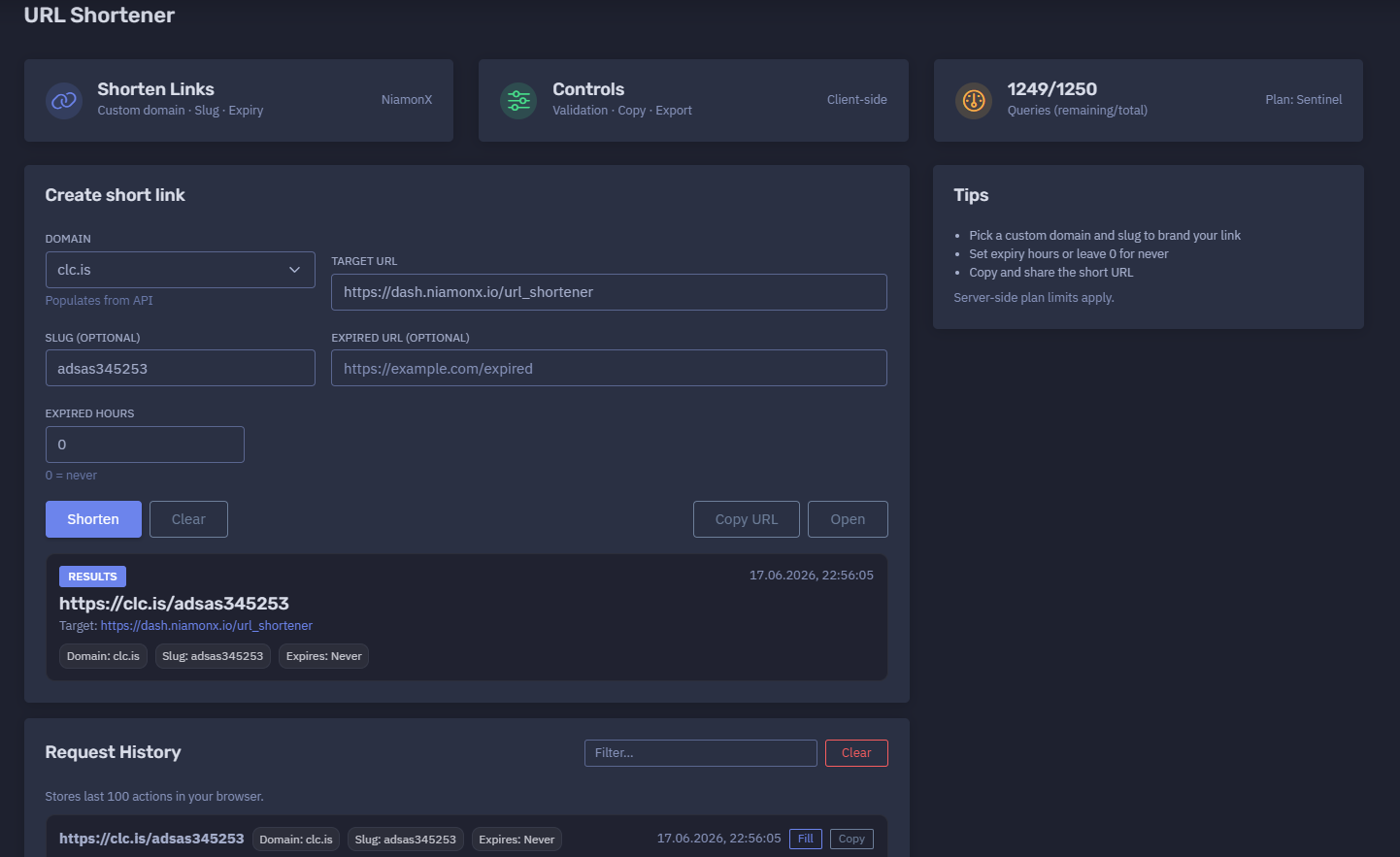The image size is (1400, 857).
Task: Click the orange gauge icon beside 1249/1250
Action: click(974, 100)
